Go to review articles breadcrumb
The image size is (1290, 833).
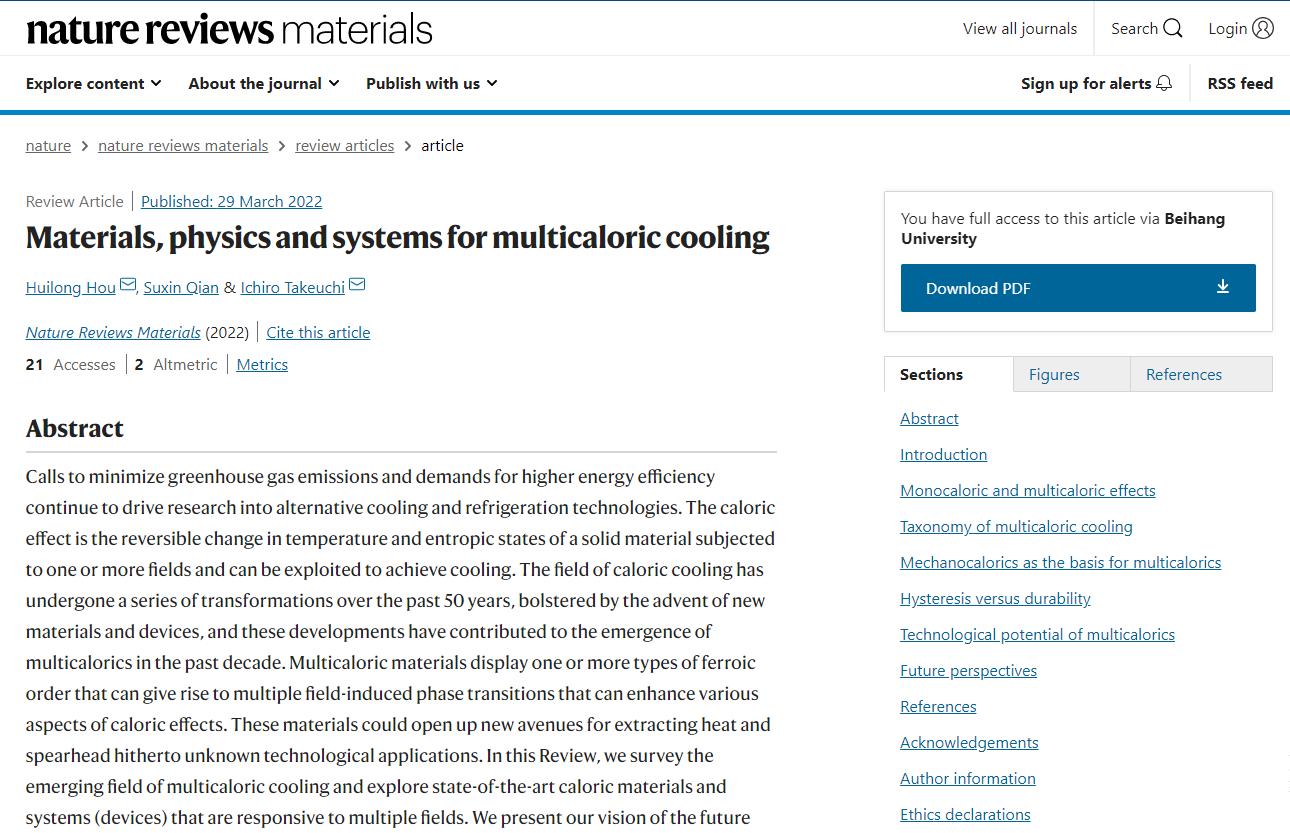pyautogui.click(x=344, y=145)
